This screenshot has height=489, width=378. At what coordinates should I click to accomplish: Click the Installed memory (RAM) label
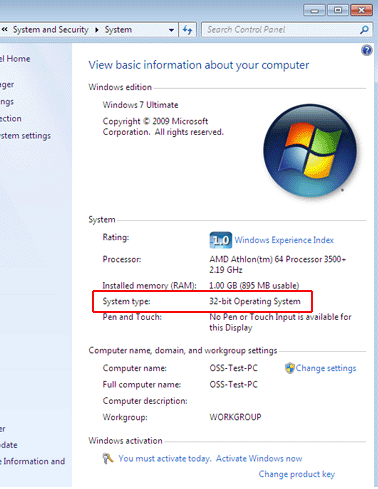[149, 285]
